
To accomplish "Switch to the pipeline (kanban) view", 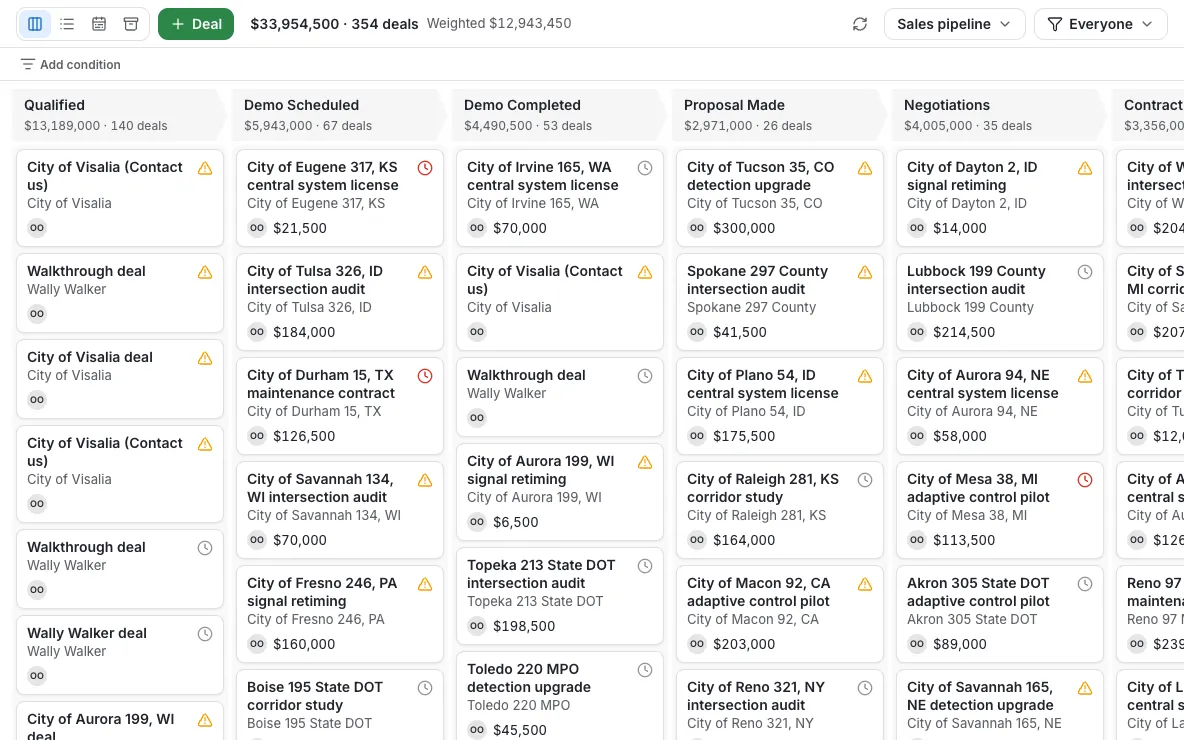I will [x=35, y=24].
